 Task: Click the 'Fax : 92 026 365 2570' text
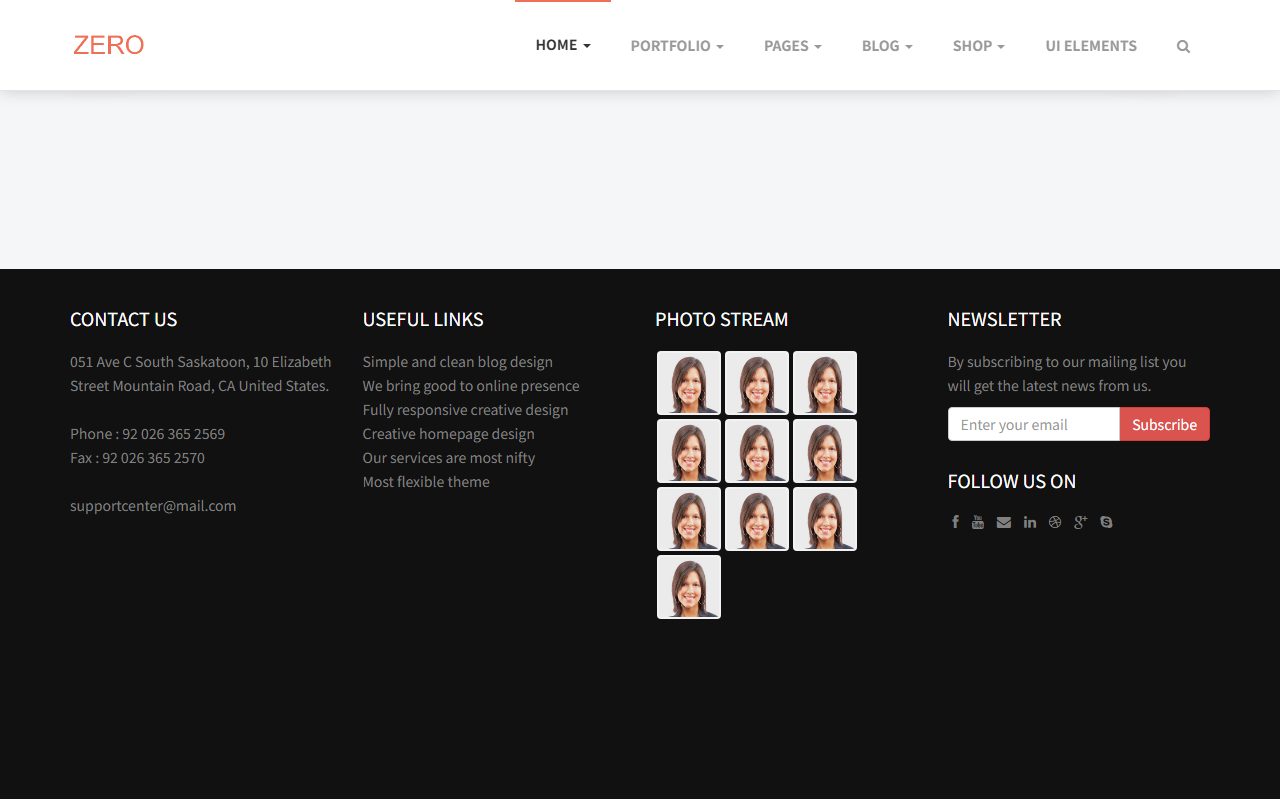137,458
